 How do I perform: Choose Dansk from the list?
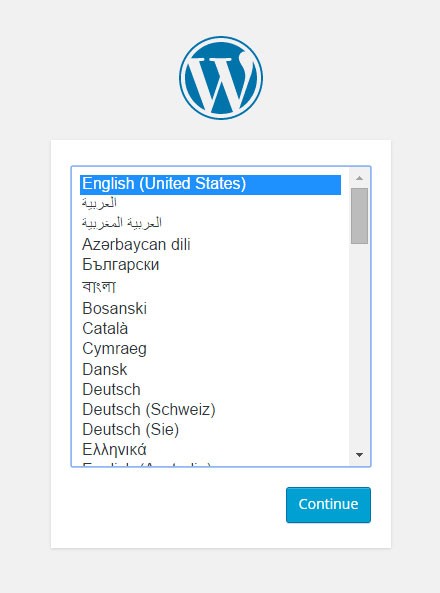[210, 369]
